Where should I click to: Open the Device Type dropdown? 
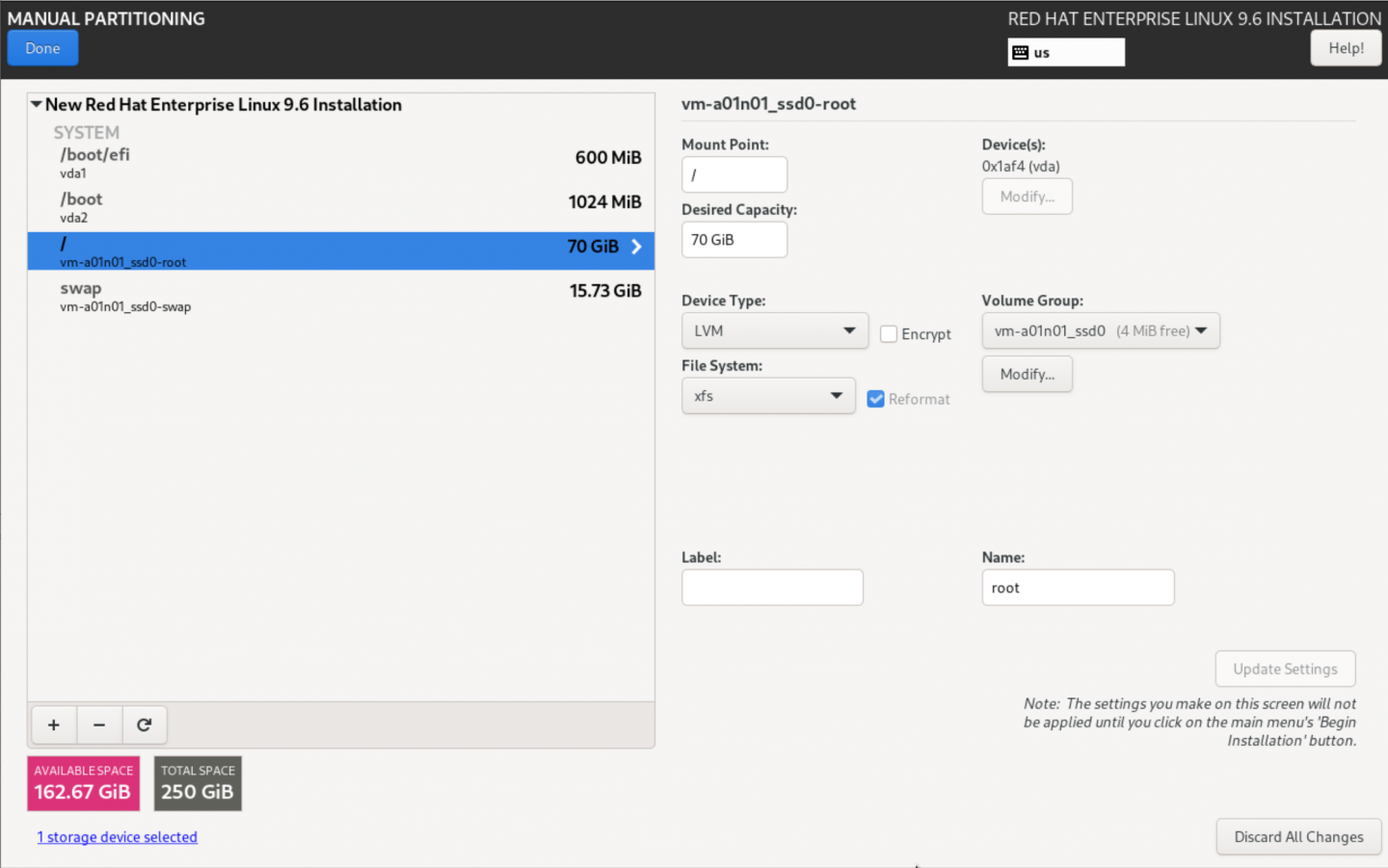774,330
